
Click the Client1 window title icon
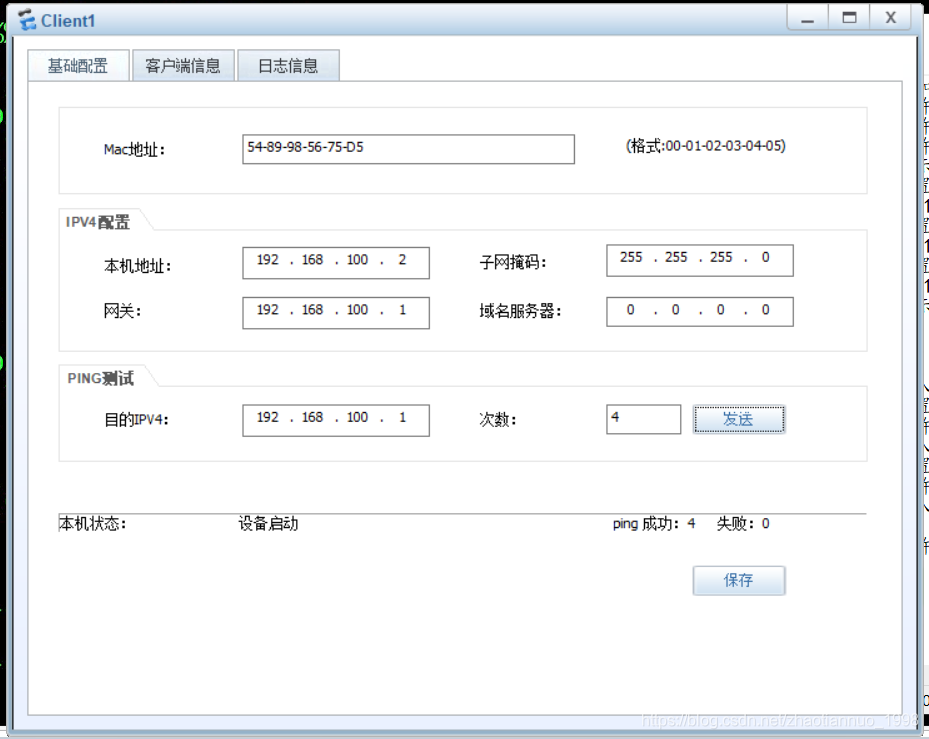(x=27, y=20)
